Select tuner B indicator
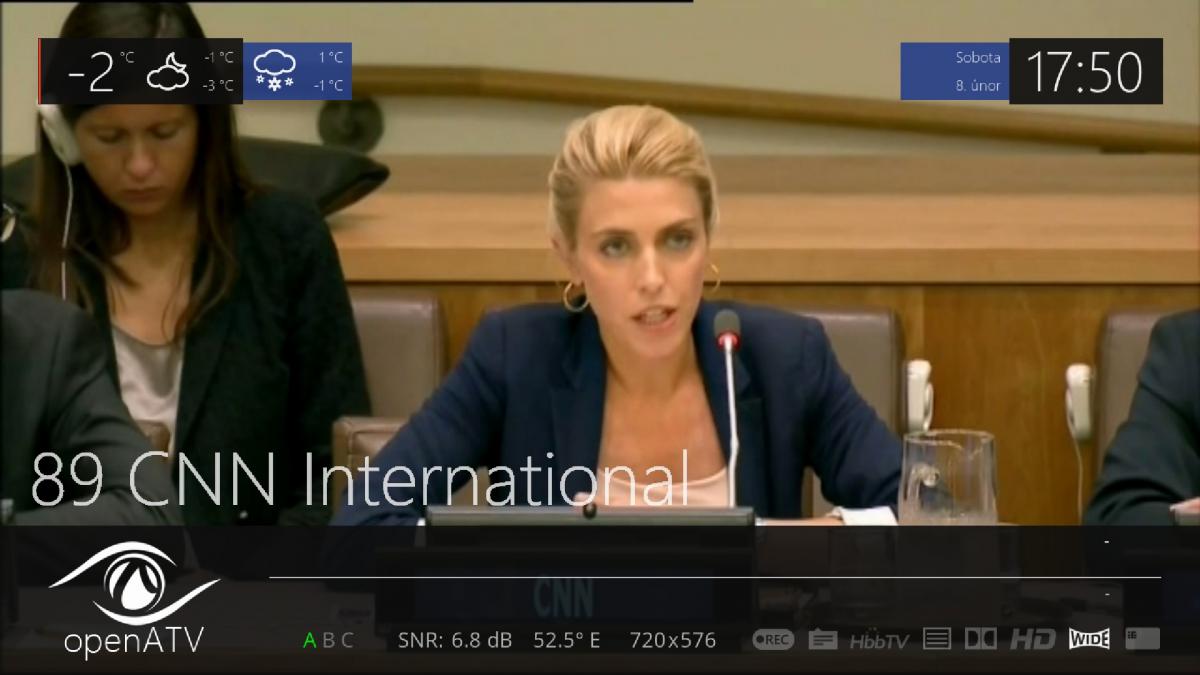Viewport: 1200px width, 675px height. tap(328, 641)
